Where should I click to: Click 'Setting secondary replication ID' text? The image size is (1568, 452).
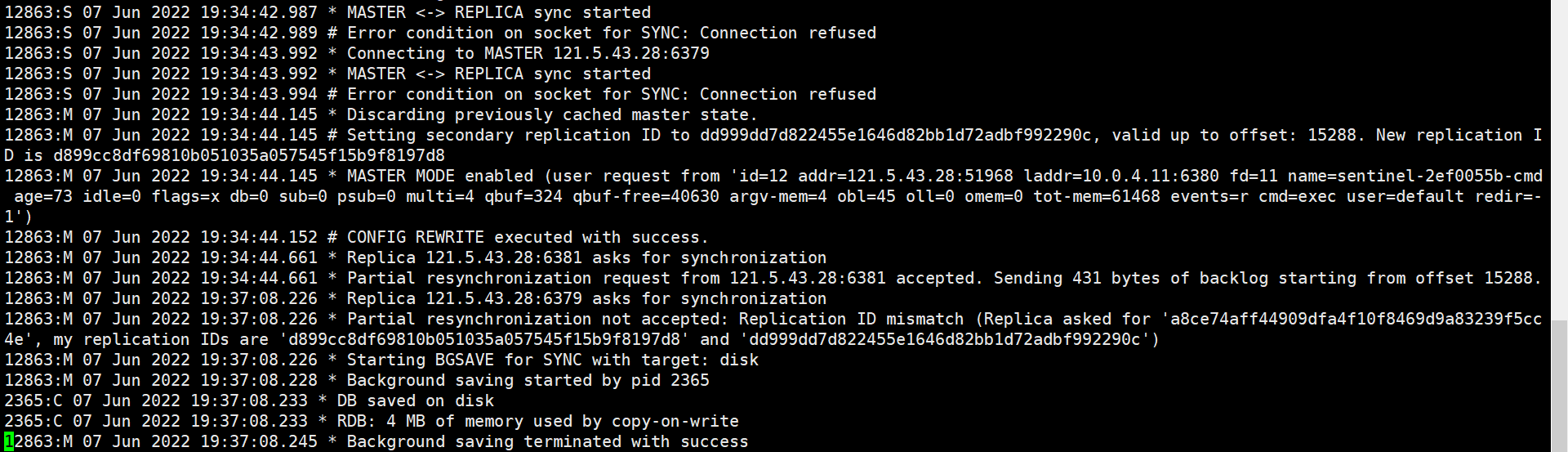[x=488, y=135]
